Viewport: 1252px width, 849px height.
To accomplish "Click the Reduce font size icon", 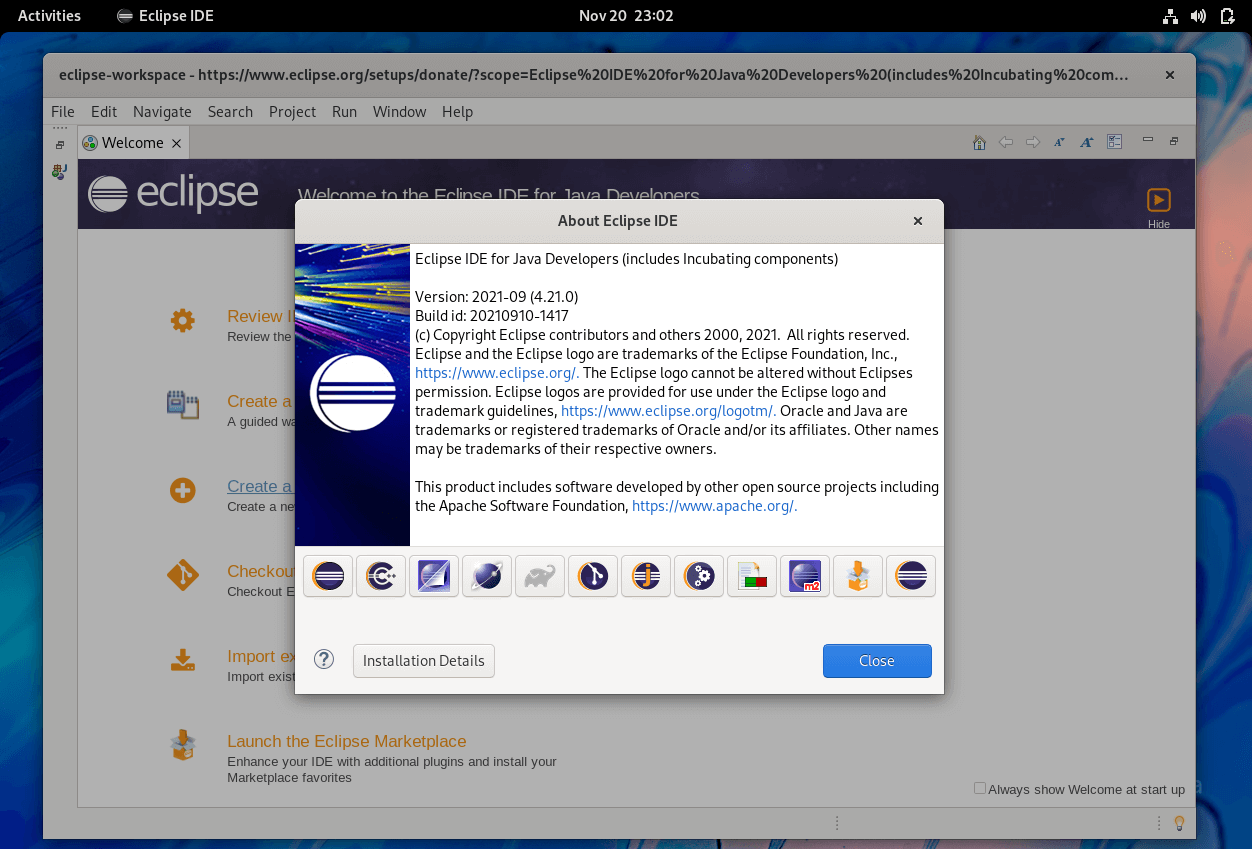I will (x=1060, y=142).
